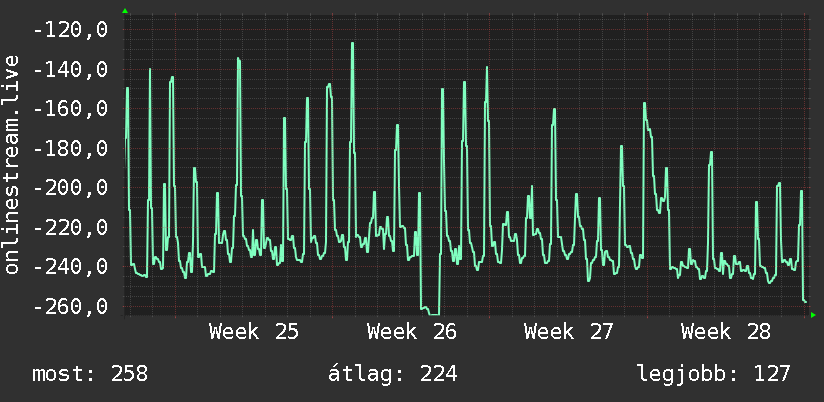The width and height of the screenshot is (824, 402).
Task: Click the -200,0 Y-axis label
Action: pyautogui.click(x=70, y=188)
